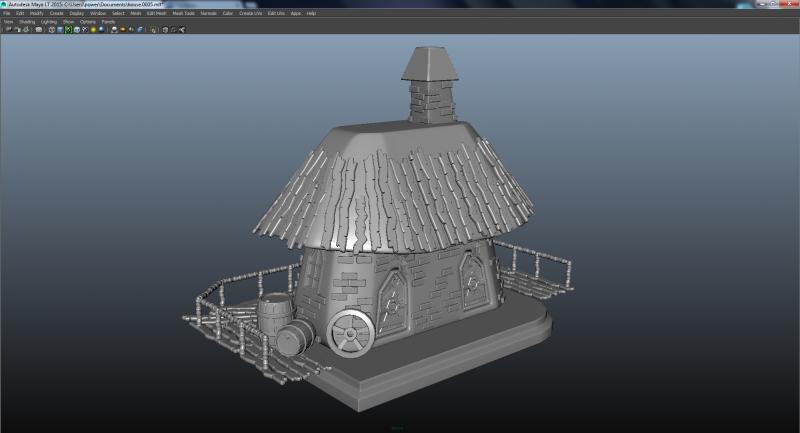This screenshot has width=800, height=433.
Task: Open the viewport Panels menu
Action: pyautogui.click(x=108, y=22)
